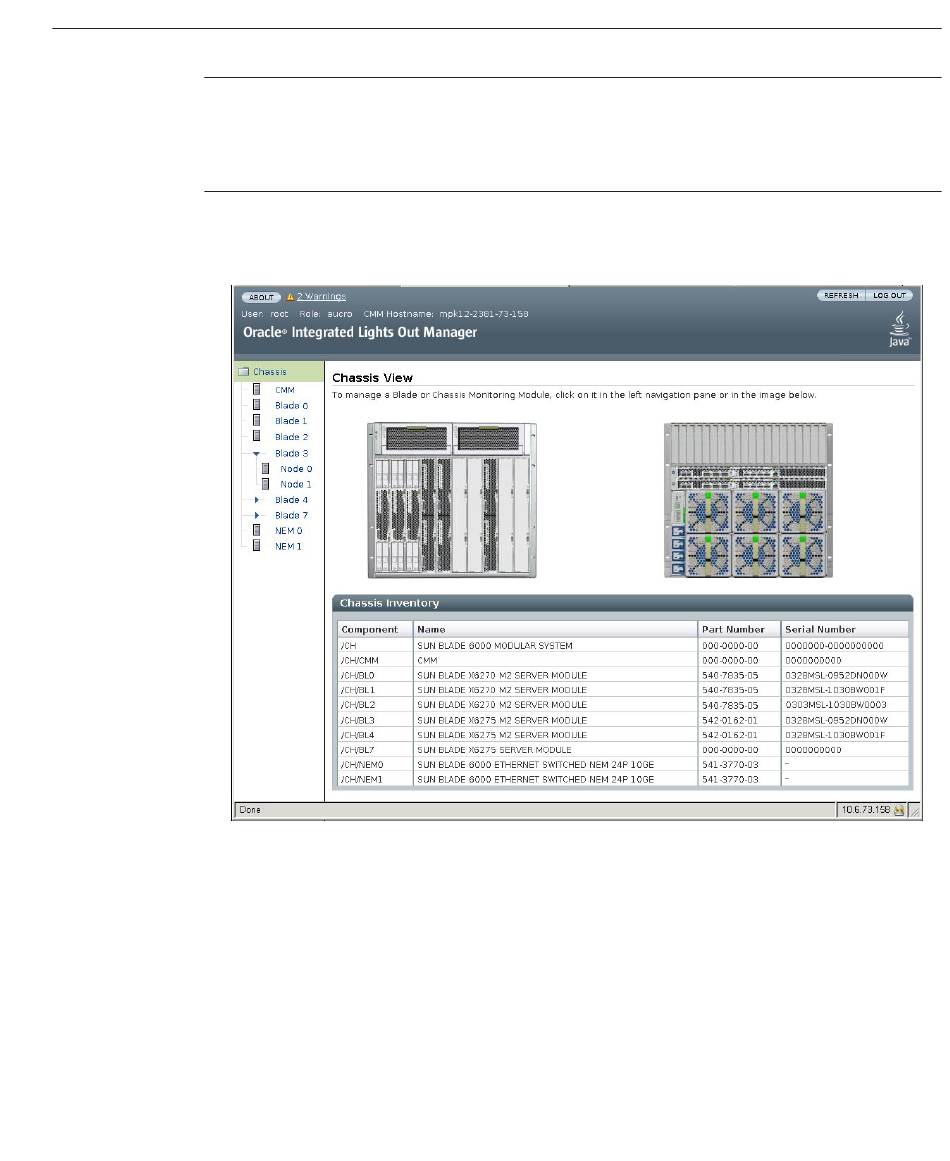Click the front chassis view image
The width and height of the screenshot is (950, 1161).
(x=452, y=501)
